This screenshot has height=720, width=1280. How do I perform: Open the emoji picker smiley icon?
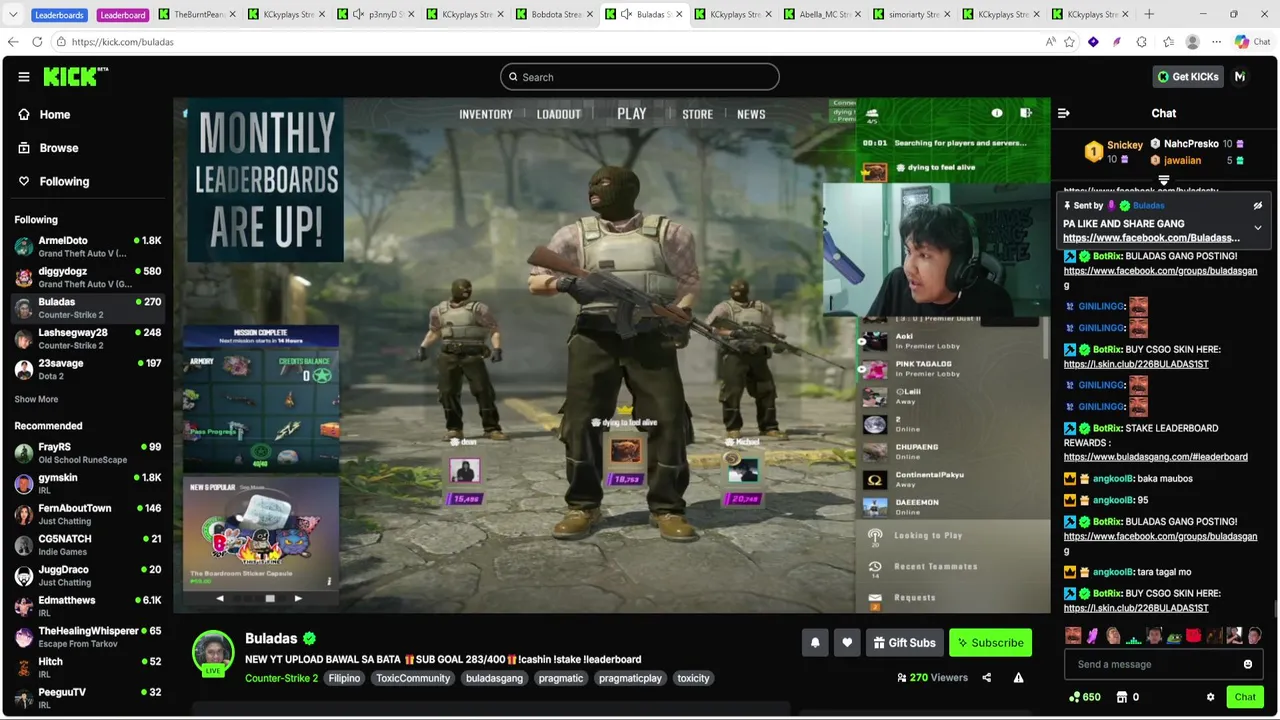[1248, 664]
